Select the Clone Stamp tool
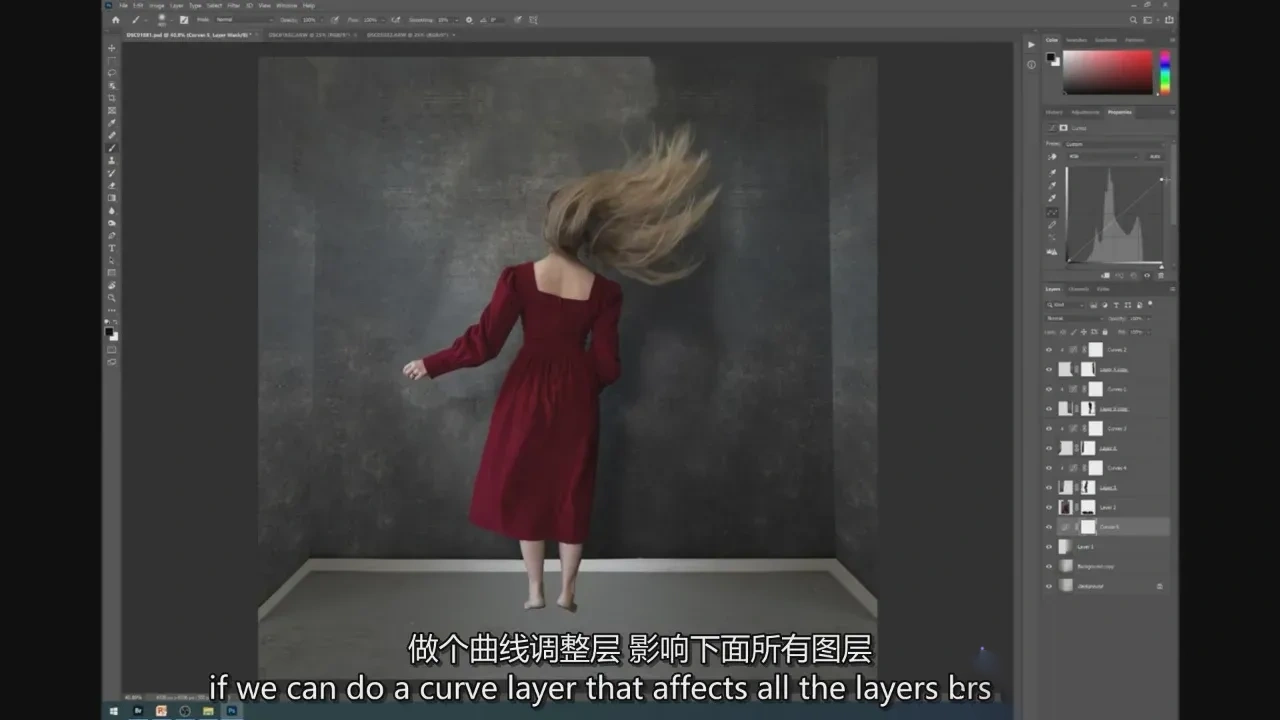The height and width of the screenshot is (720, 1280). click(x=111, y=160)
